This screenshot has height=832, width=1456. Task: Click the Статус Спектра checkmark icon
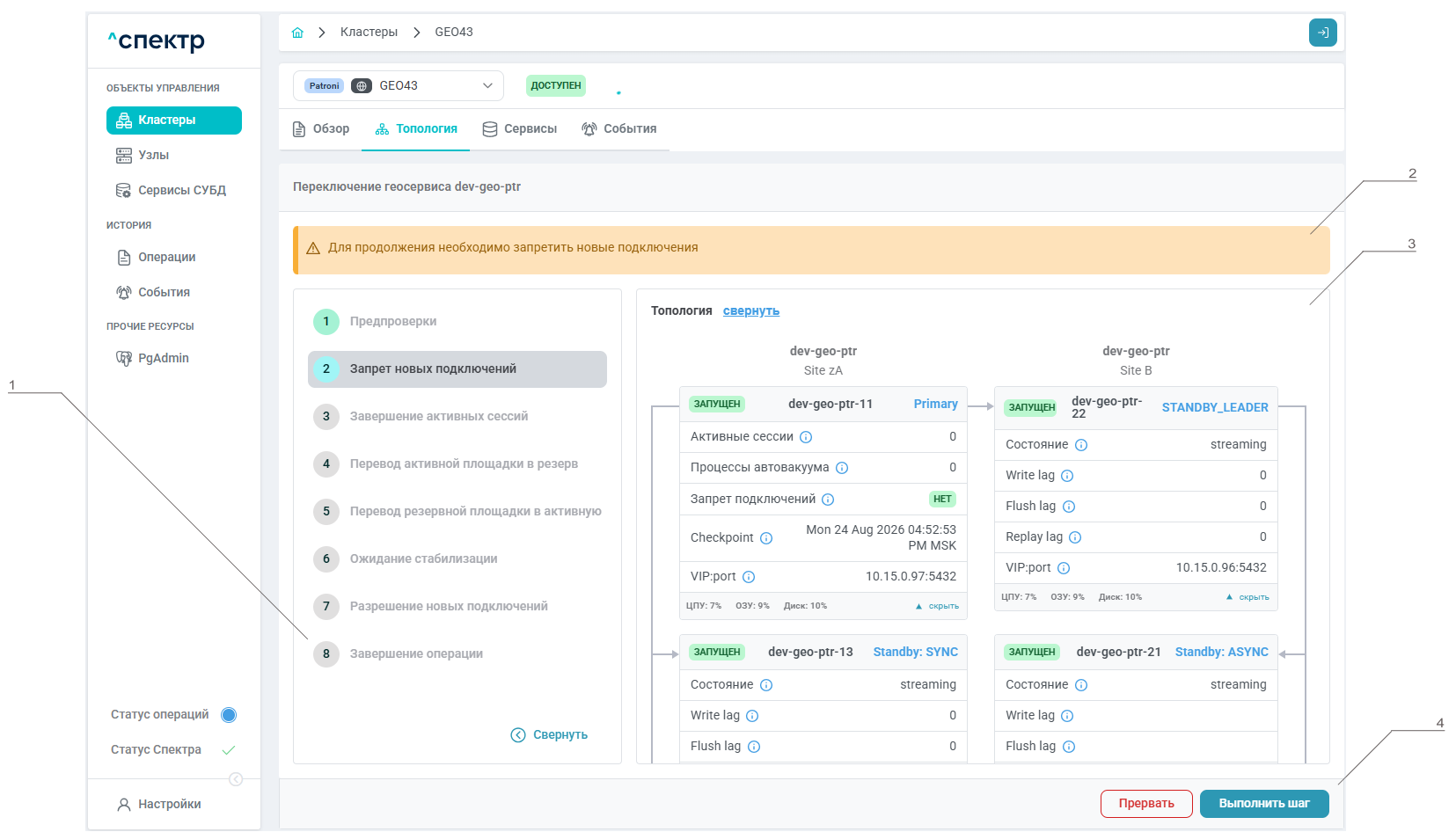coord(229,750)
